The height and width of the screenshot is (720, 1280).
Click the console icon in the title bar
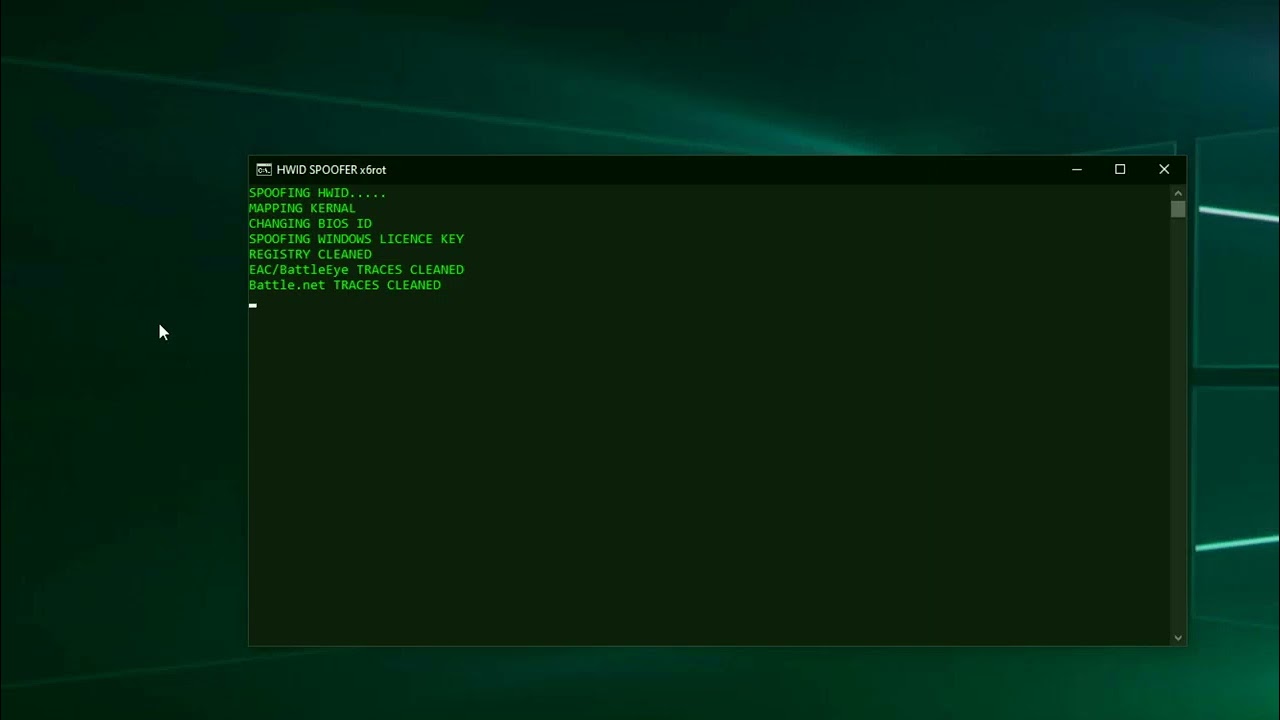264,170
